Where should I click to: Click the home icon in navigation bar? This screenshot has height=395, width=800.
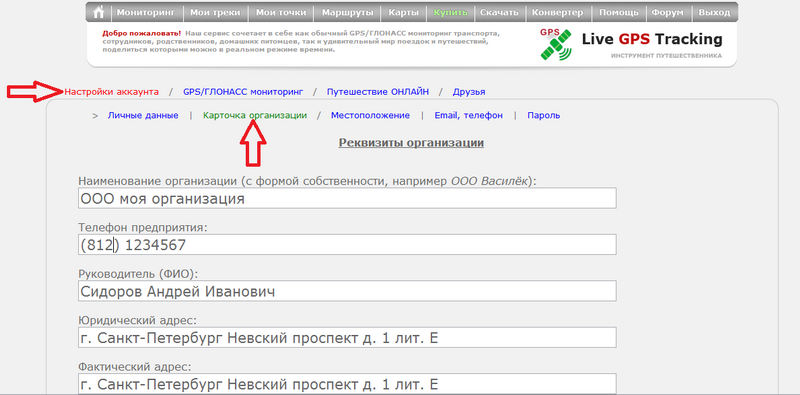tap(99, 12)
